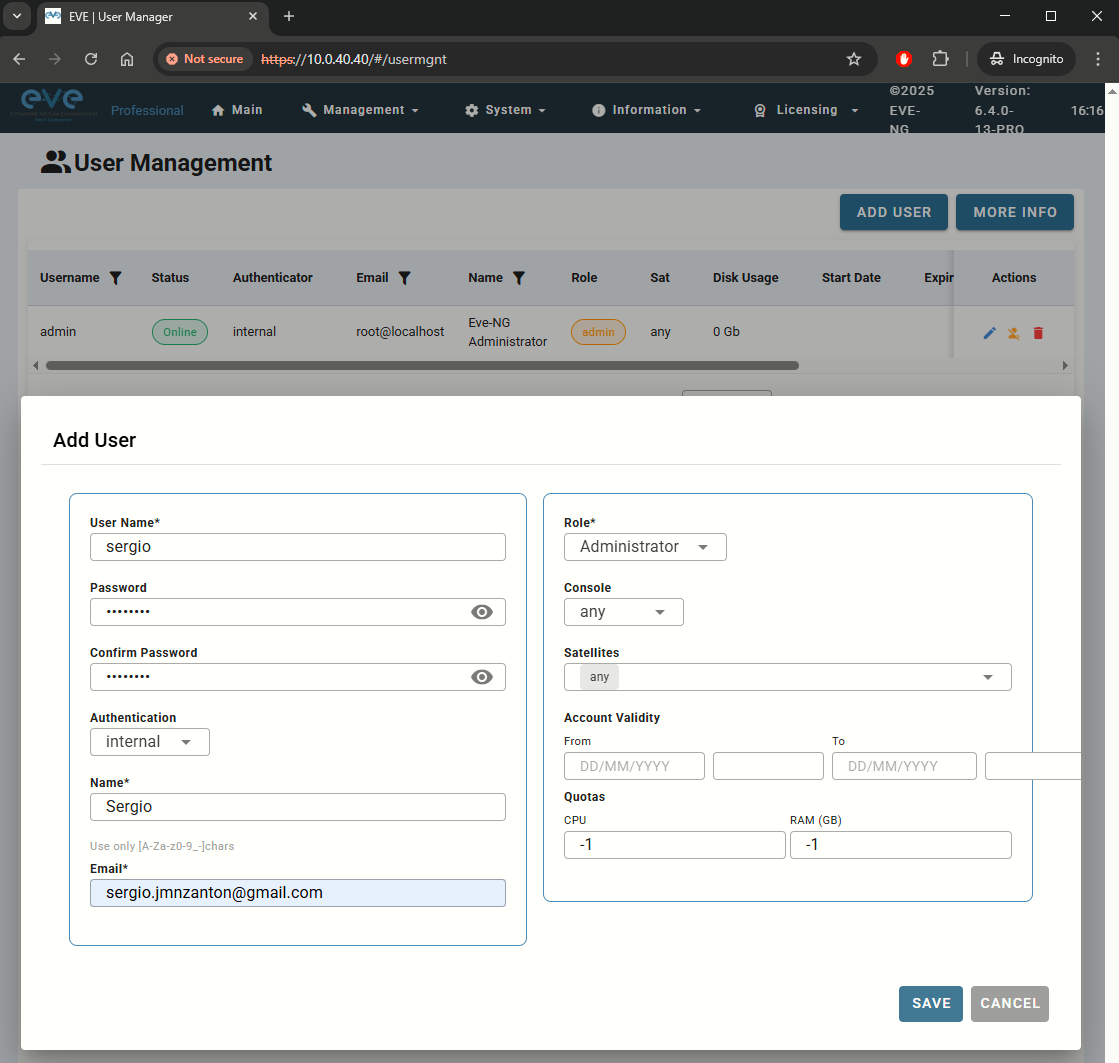Open the Chrome three-dot menu
Screen dimensions: 1119x1063
[x=1098, y=59]
